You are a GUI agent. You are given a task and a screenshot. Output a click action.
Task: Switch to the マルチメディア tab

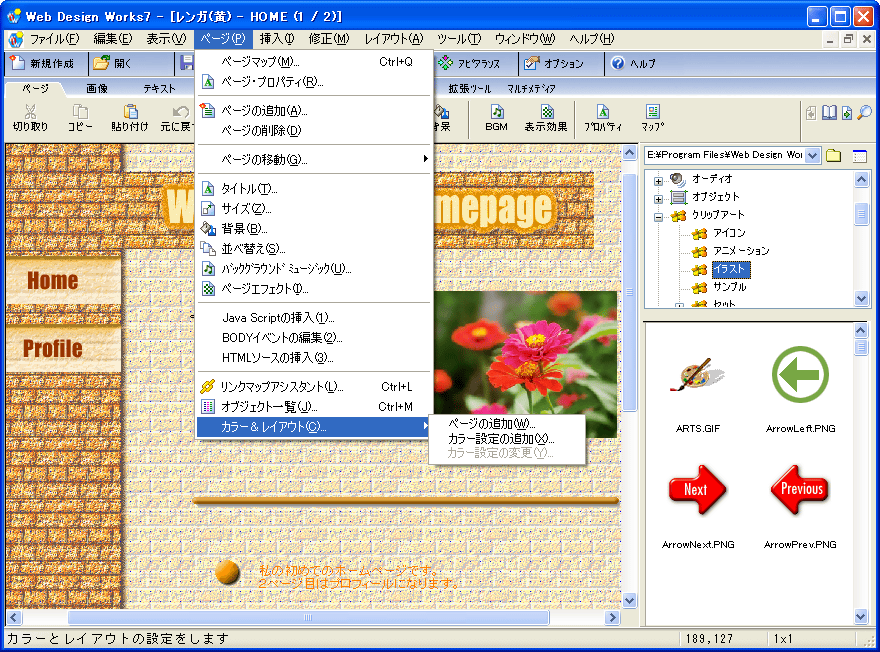[x=531, y=89]
